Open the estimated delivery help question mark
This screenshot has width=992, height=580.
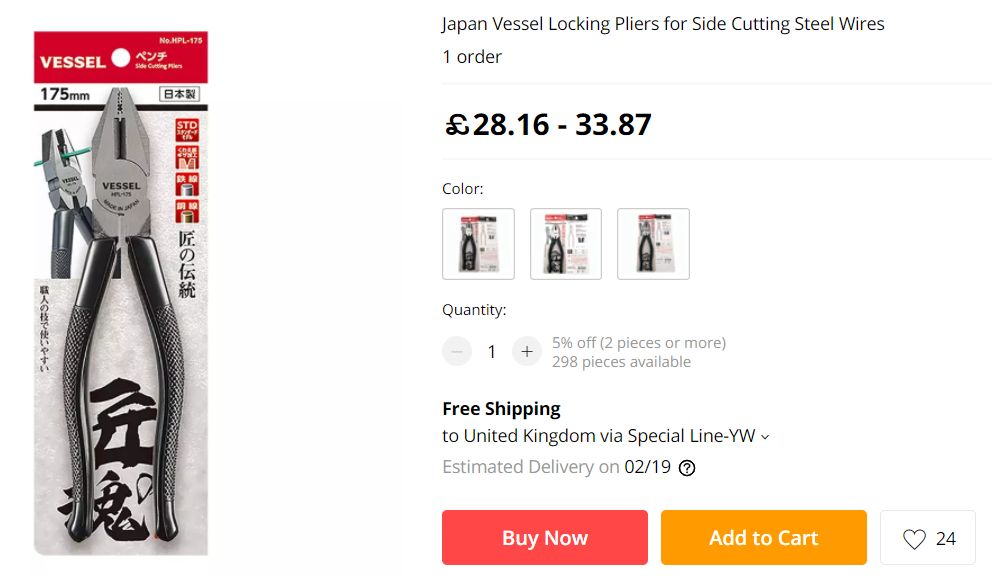pos(686,468)
